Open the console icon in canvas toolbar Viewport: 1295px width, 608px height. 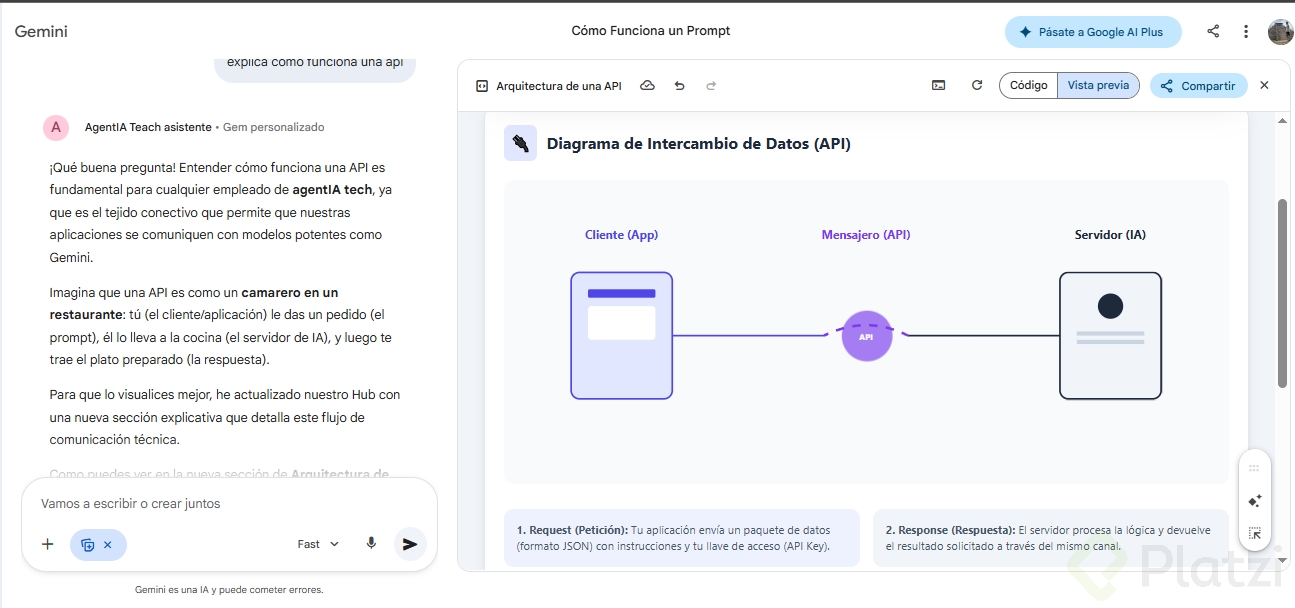pyautogui.click(x=939, y=86)
